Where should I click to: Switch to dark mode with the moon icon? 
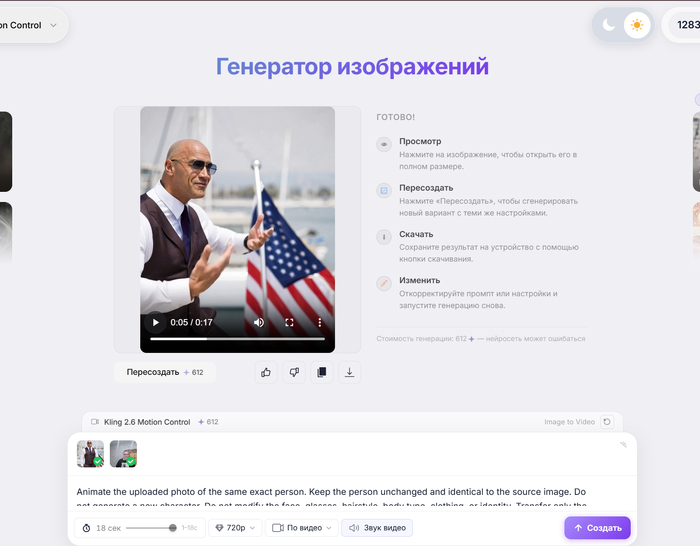pos(608,25)
